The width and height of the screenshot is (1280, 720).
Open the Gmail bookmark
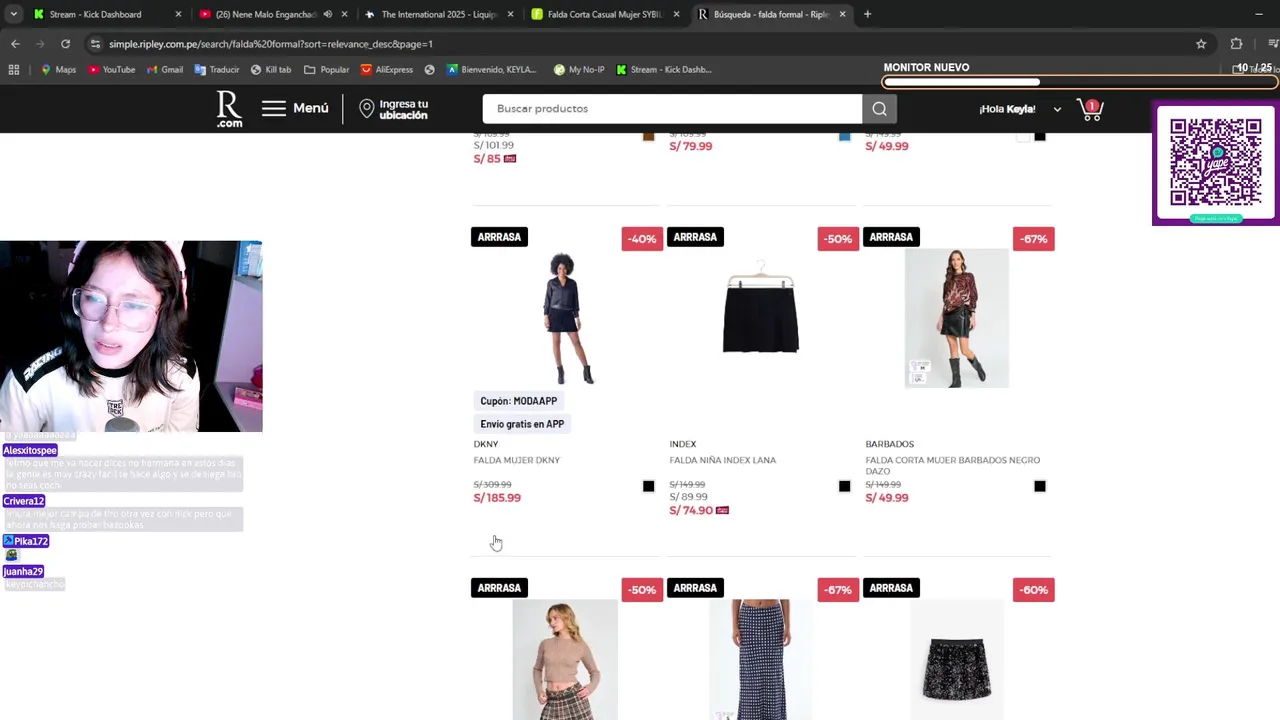click(x=165, y=70)
